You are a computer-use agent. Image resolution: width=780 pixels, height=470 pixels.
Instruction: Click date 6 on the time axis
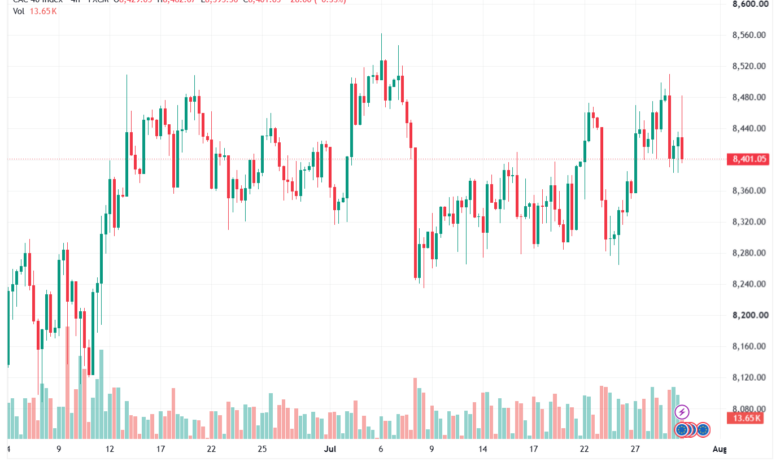(x=381, y=449)
